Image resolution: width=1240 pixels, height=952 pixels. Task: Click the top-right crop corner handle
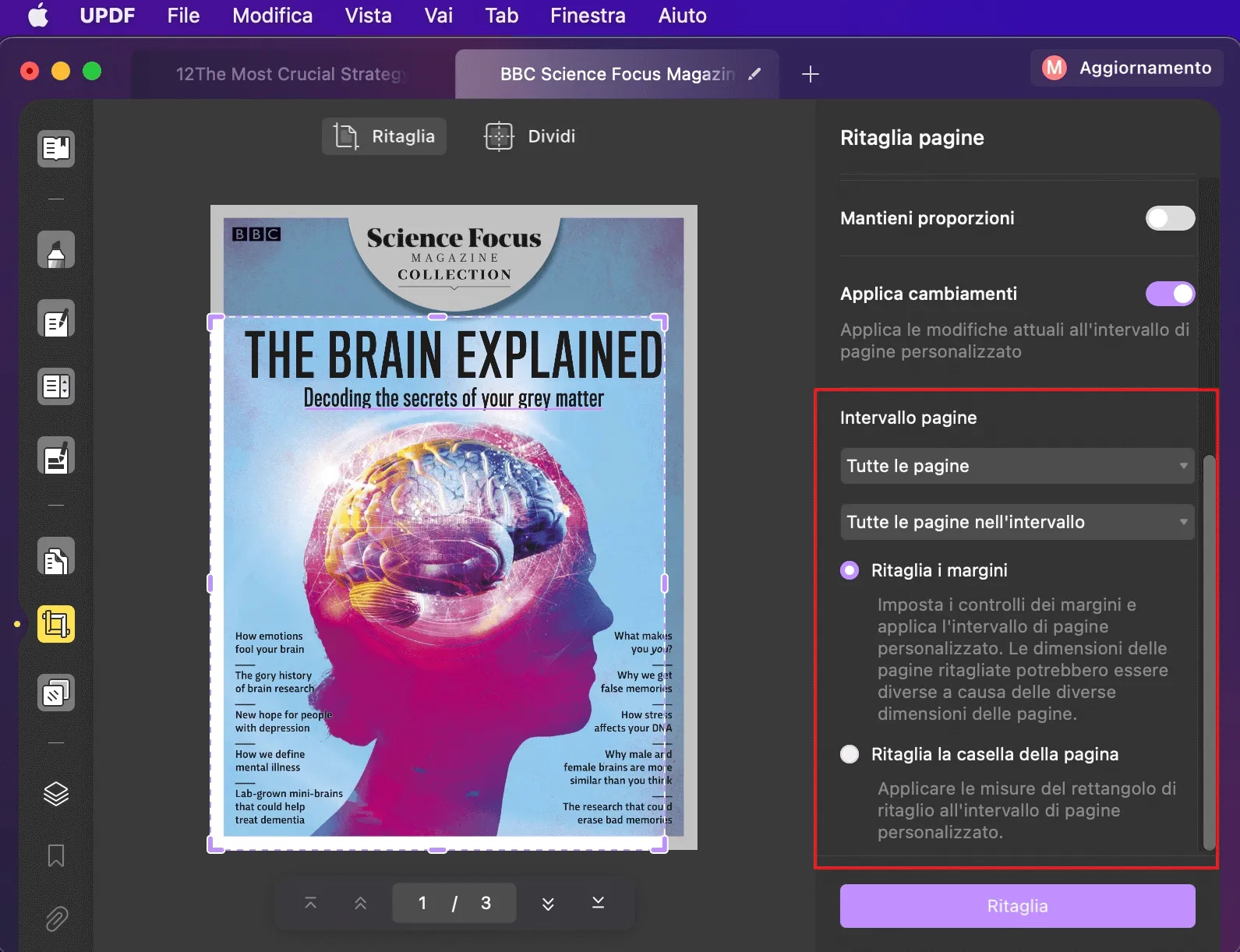tap(659, 322)
